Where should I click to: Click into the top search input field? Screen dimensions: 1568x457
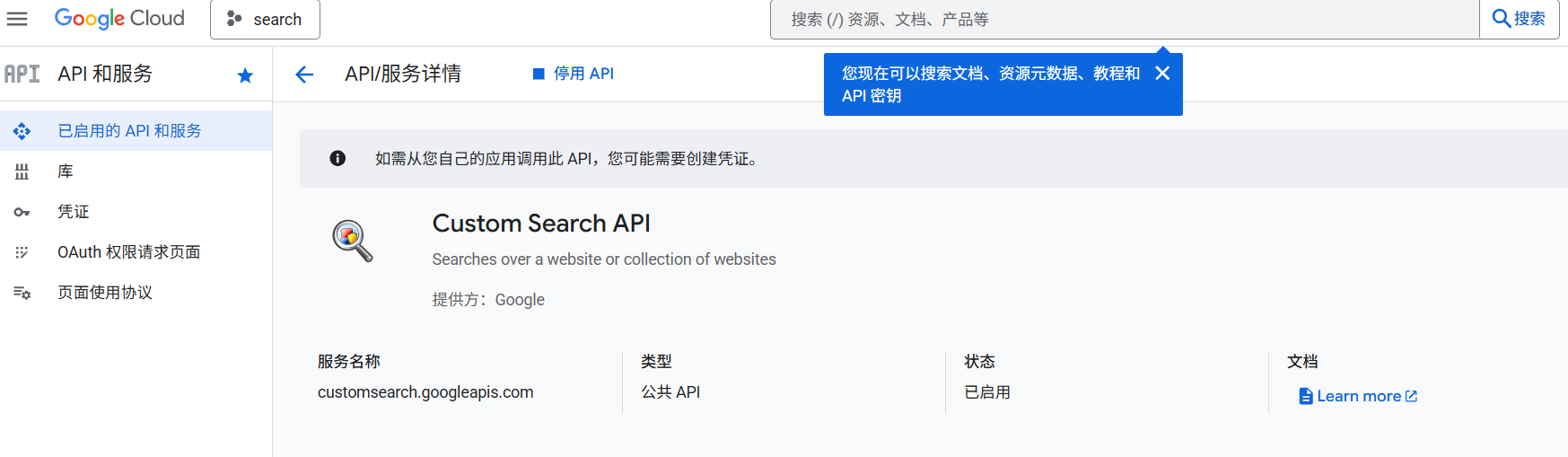pos(1122,19)
